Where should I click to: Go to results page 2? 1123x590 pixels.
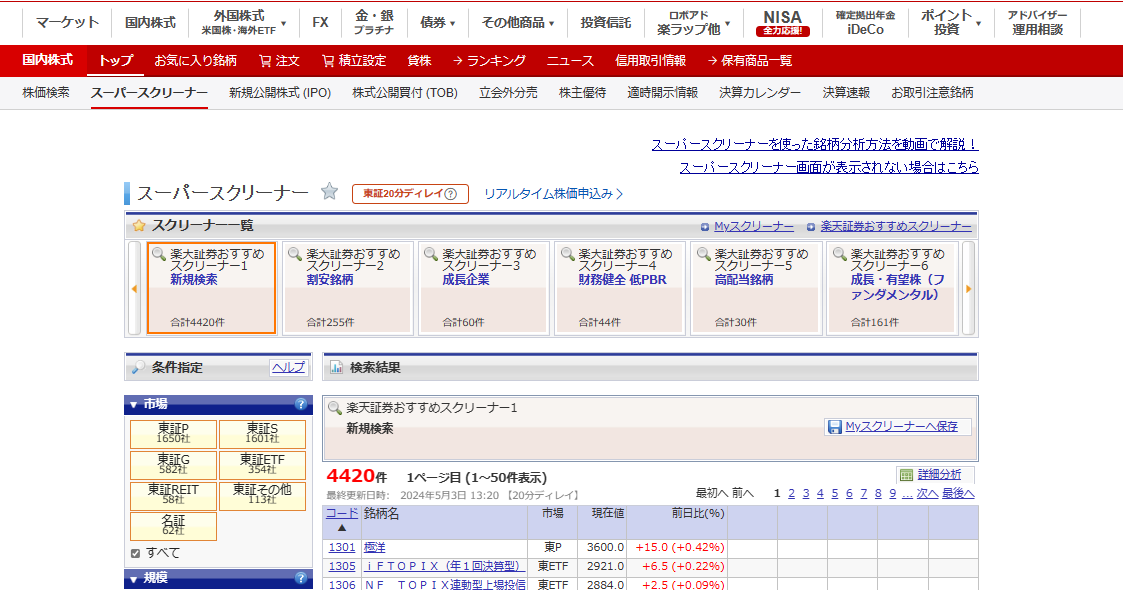pos(791,493)
